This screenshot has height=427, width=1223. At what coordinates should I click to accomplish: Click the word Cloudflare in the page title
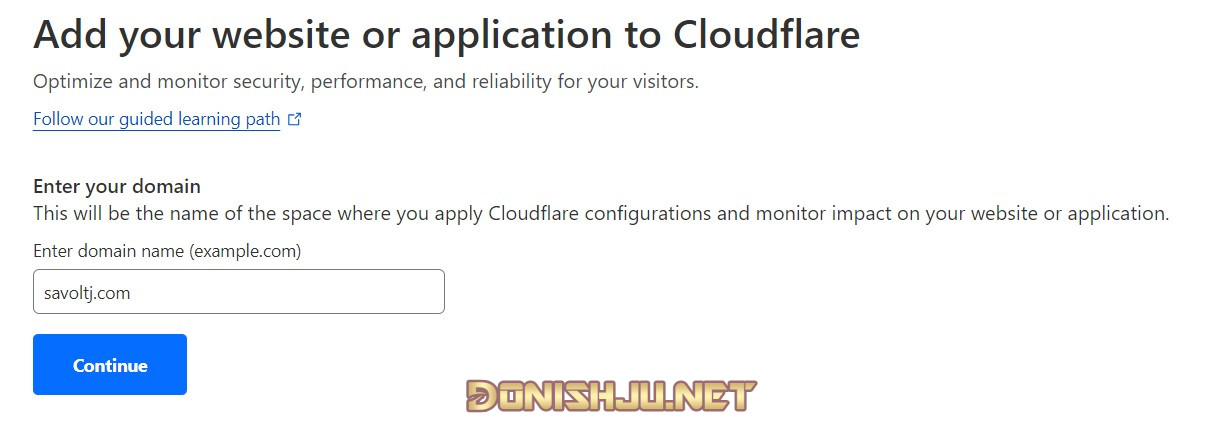766,35
